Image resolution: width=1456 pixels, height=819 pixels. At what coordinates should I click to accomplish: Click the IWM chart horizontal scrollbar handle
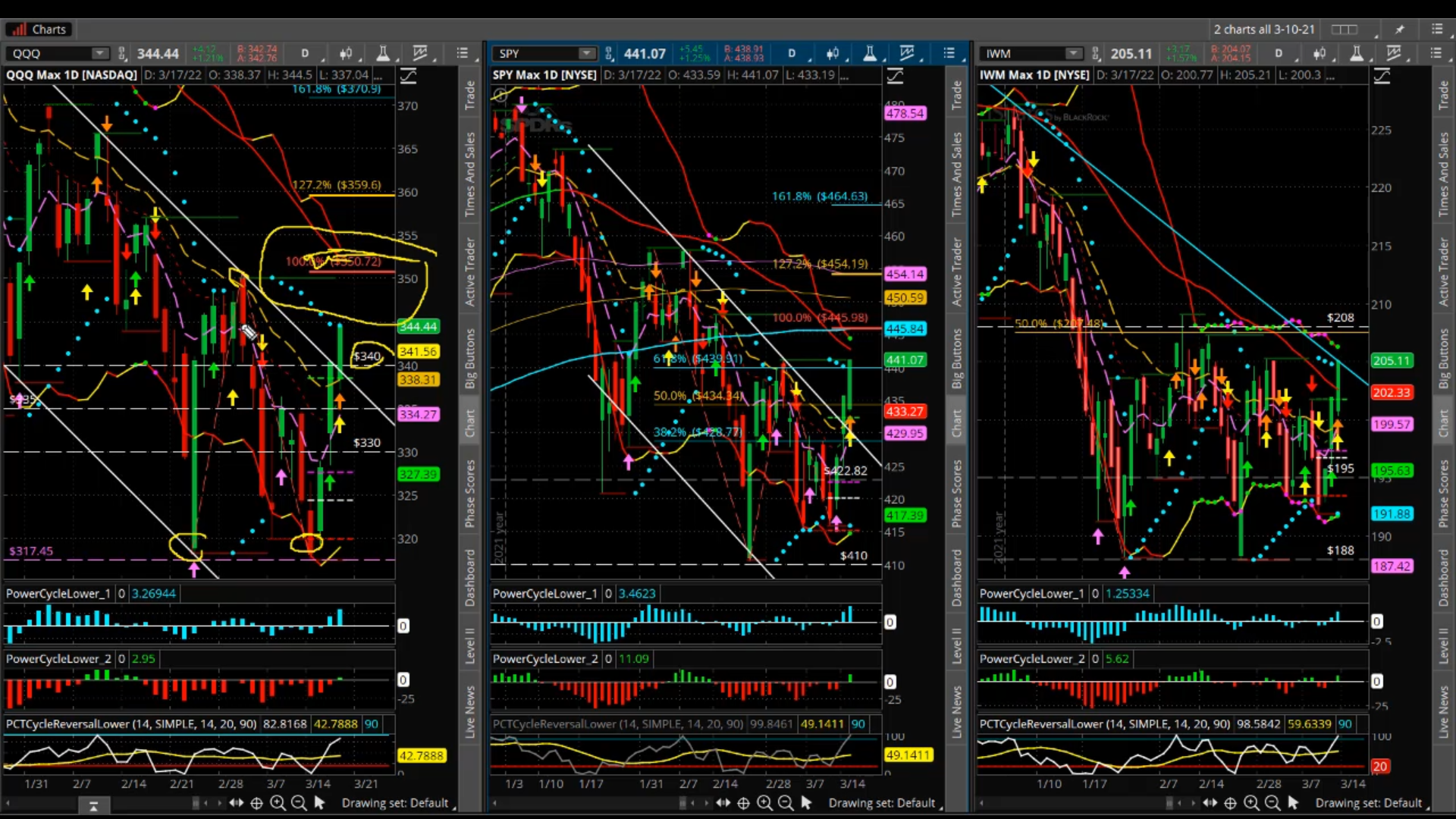pos(1169,803)
